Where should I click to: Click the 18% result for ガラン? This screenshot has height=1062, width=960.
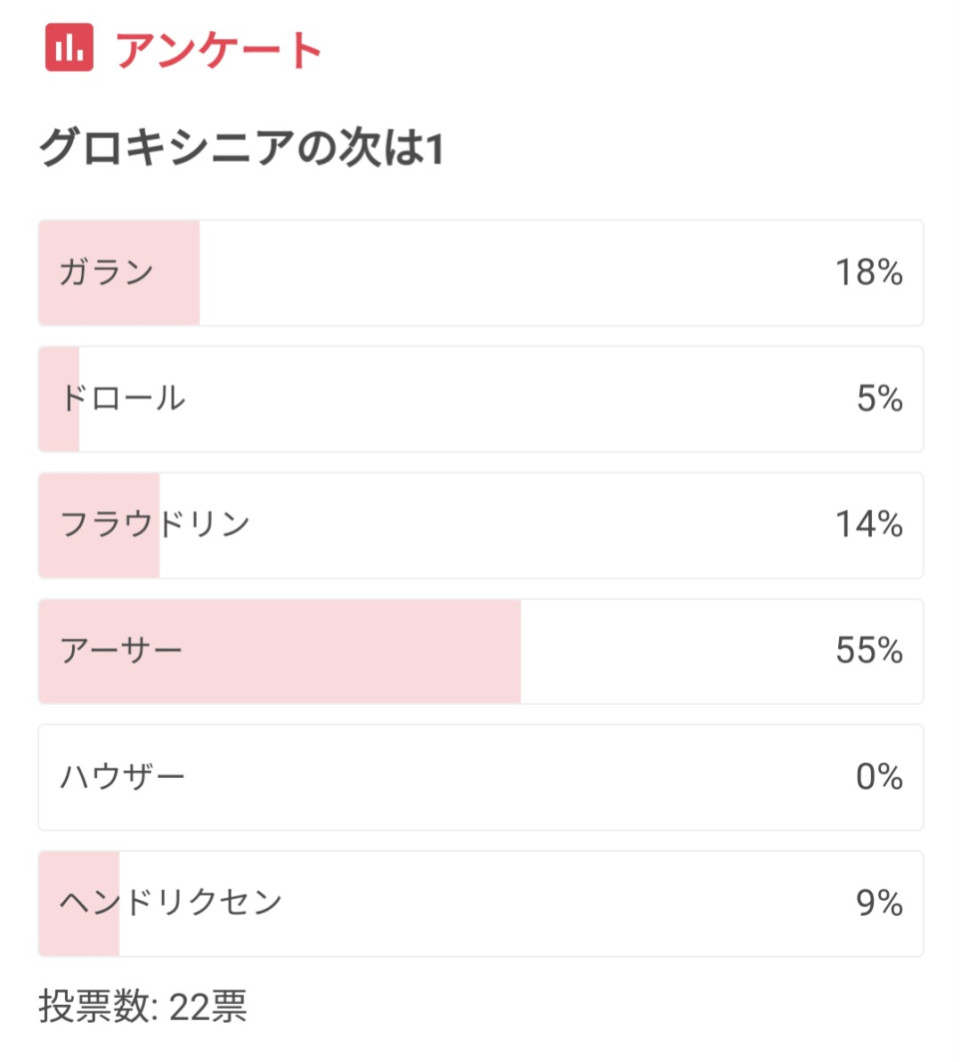(869, 272)
